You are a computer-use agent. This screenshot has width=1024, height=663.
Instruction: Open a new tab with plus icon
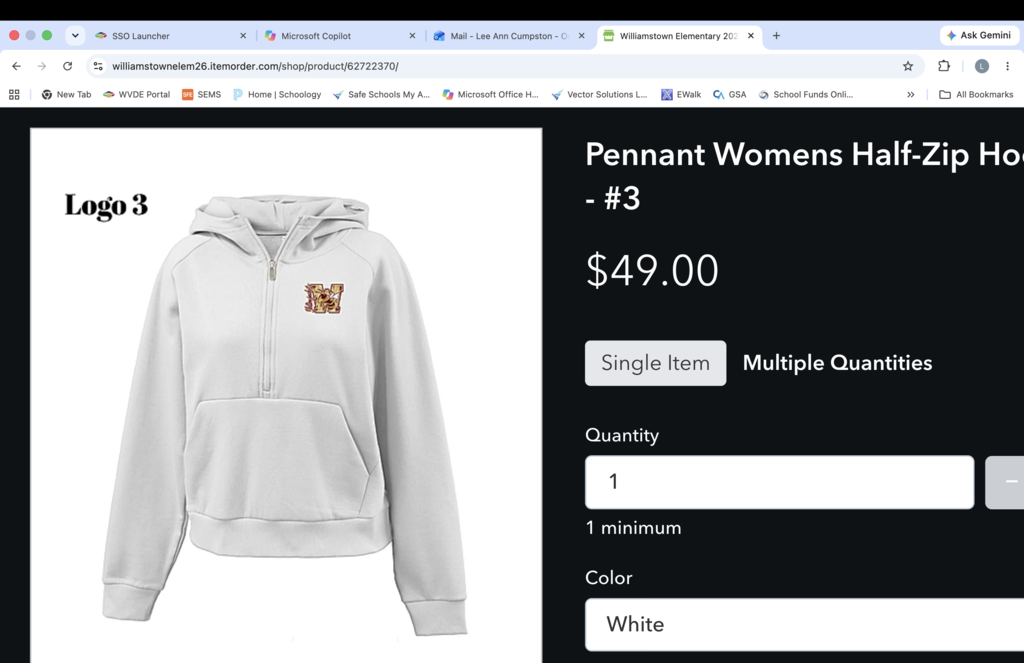coord(776,36)
